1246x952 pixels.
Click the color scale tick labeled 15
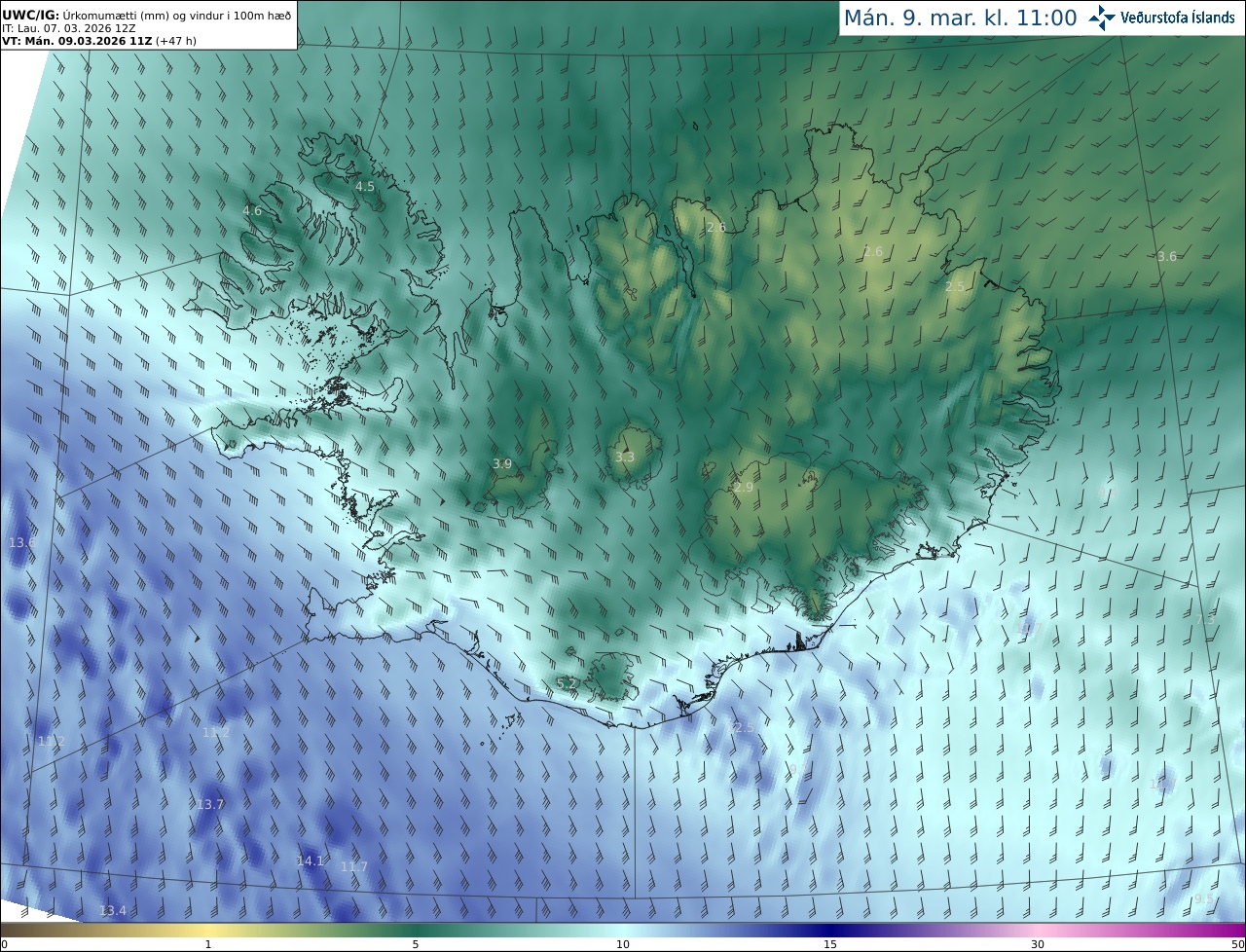(x=830, y=944)
